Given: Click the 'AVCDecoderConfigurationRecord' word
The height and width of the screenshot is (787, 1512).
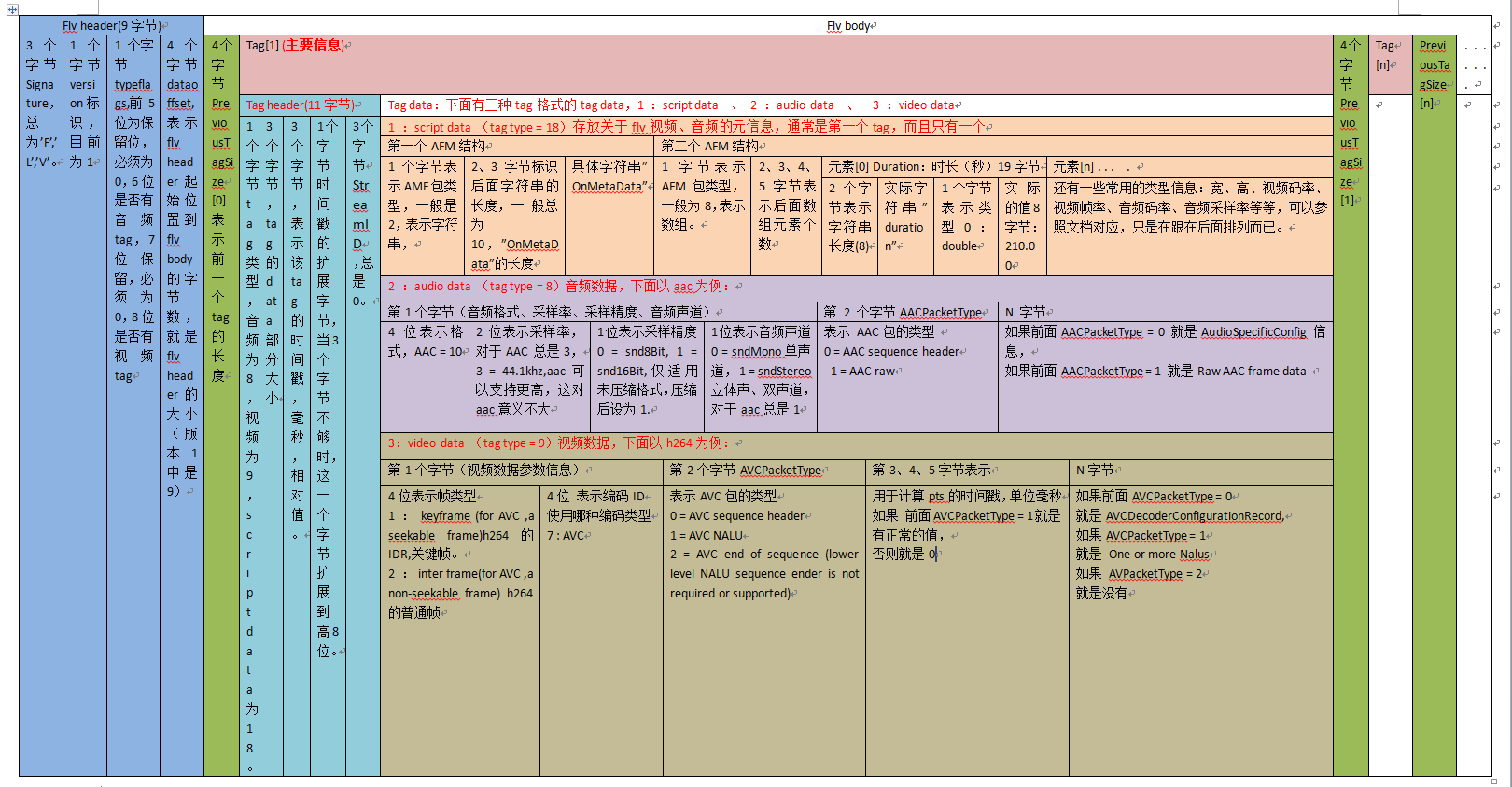Looking at the screenshot, I should click(x=1194, y=516).
